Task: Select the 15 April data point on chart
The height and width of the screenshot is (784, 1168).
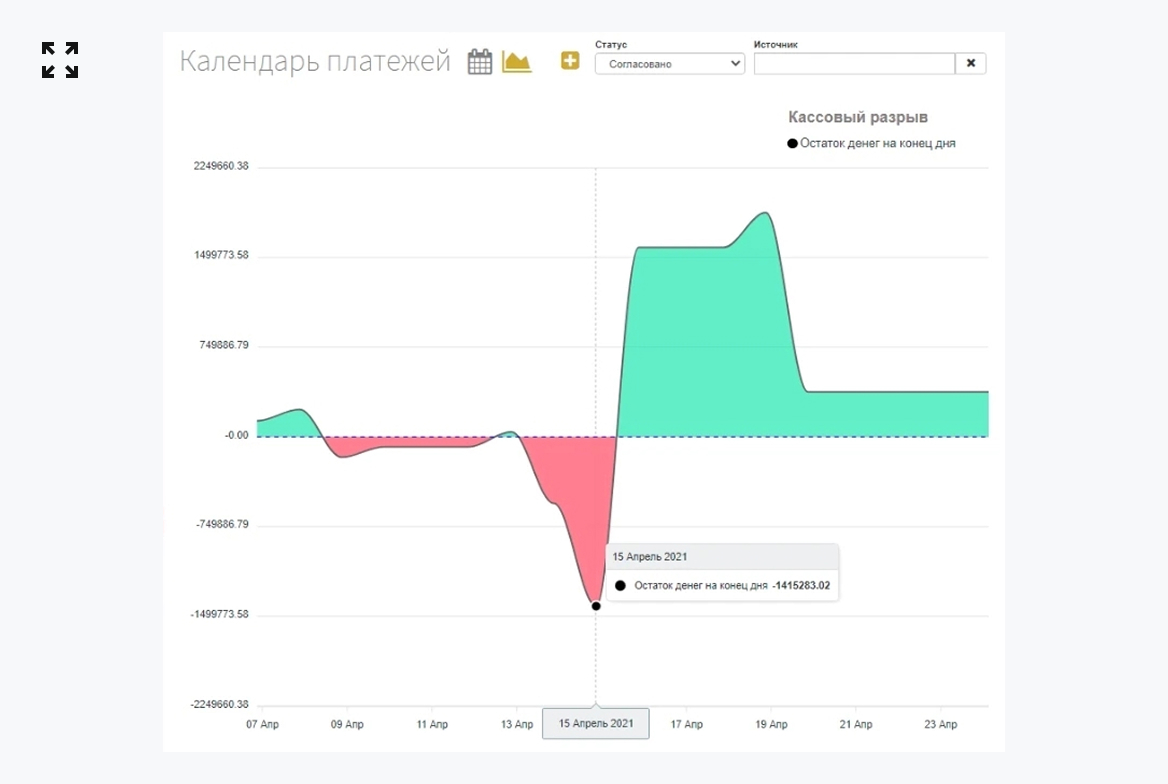Action: 596,606
